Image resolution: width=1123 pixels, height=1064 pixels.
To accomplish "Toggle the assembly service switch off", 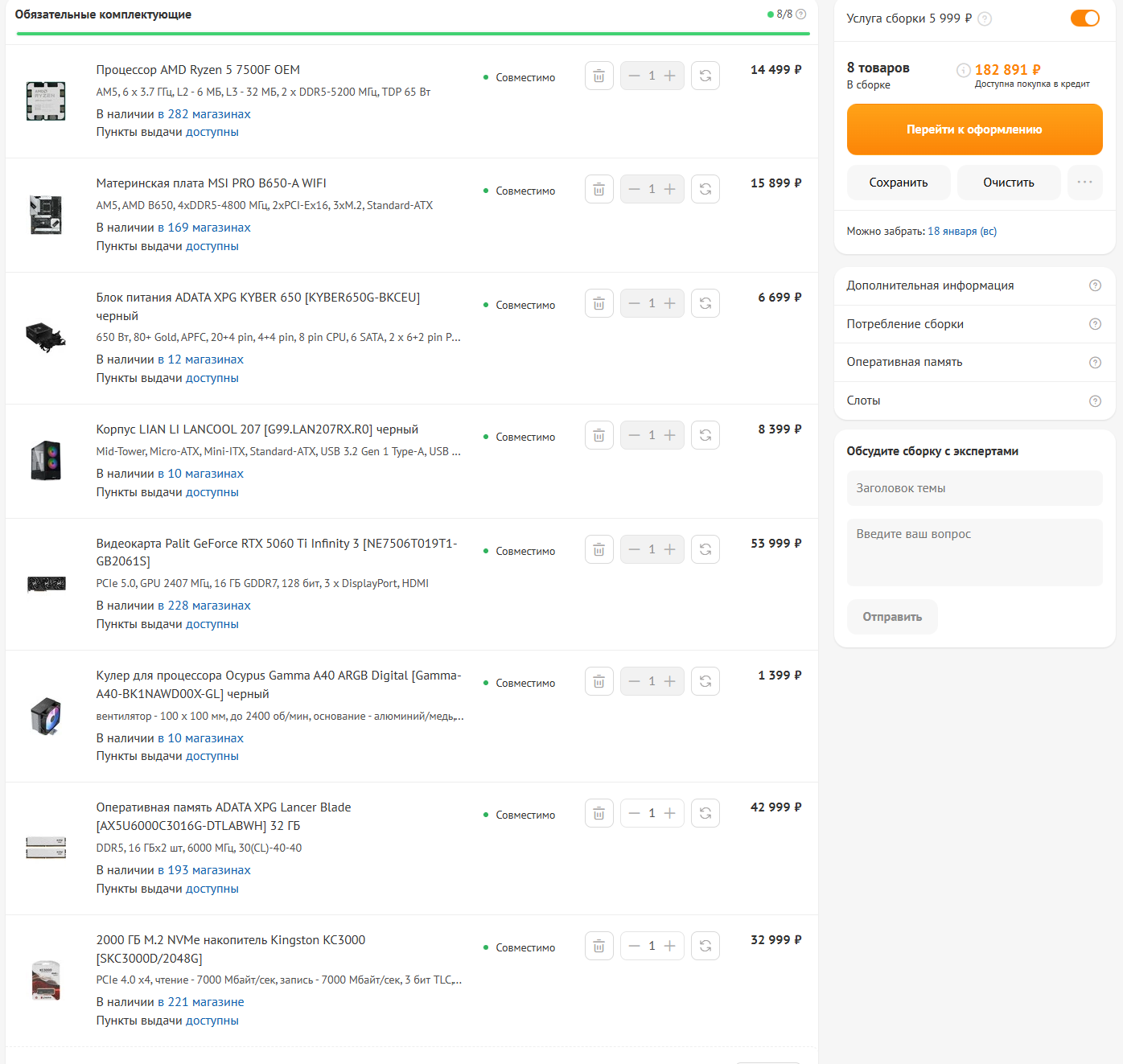I will tap(1084, 18).
